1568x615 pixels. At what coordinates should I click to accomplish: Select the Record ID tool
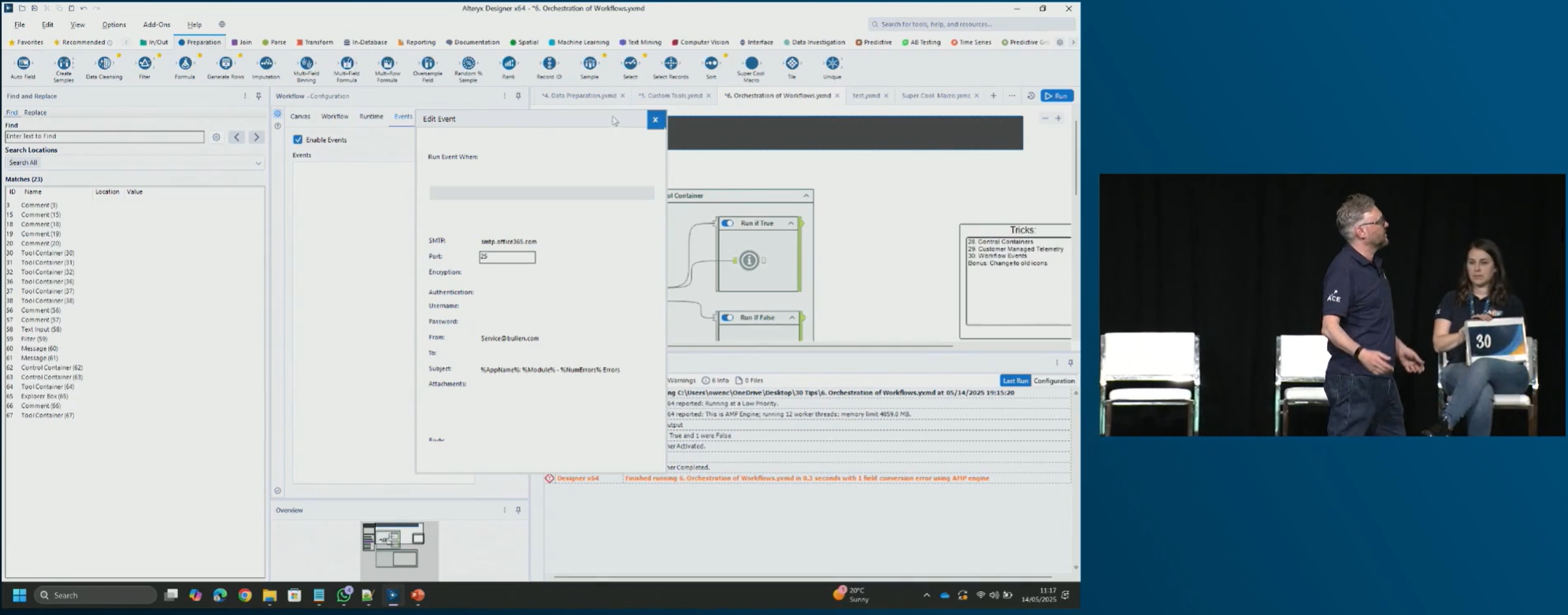(549, 68)
